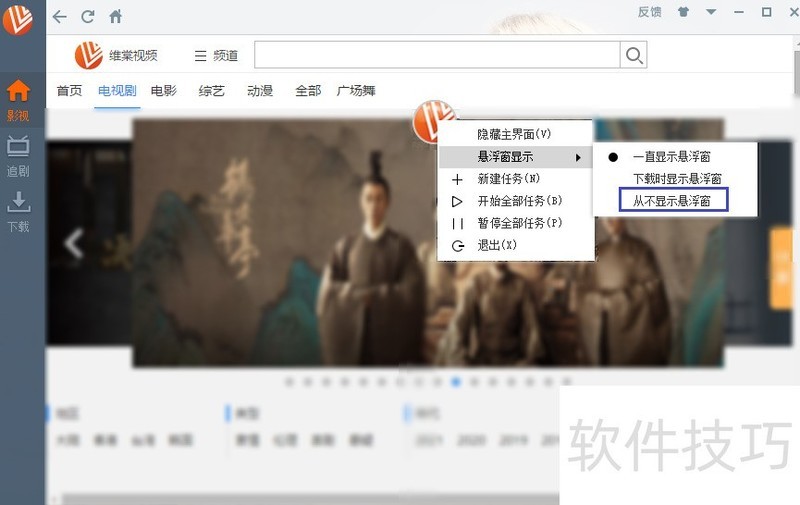Viewport: 800px width, 505px height.
Task: Go to previous banner with left arrow
Action: click(x=73, y=242)
